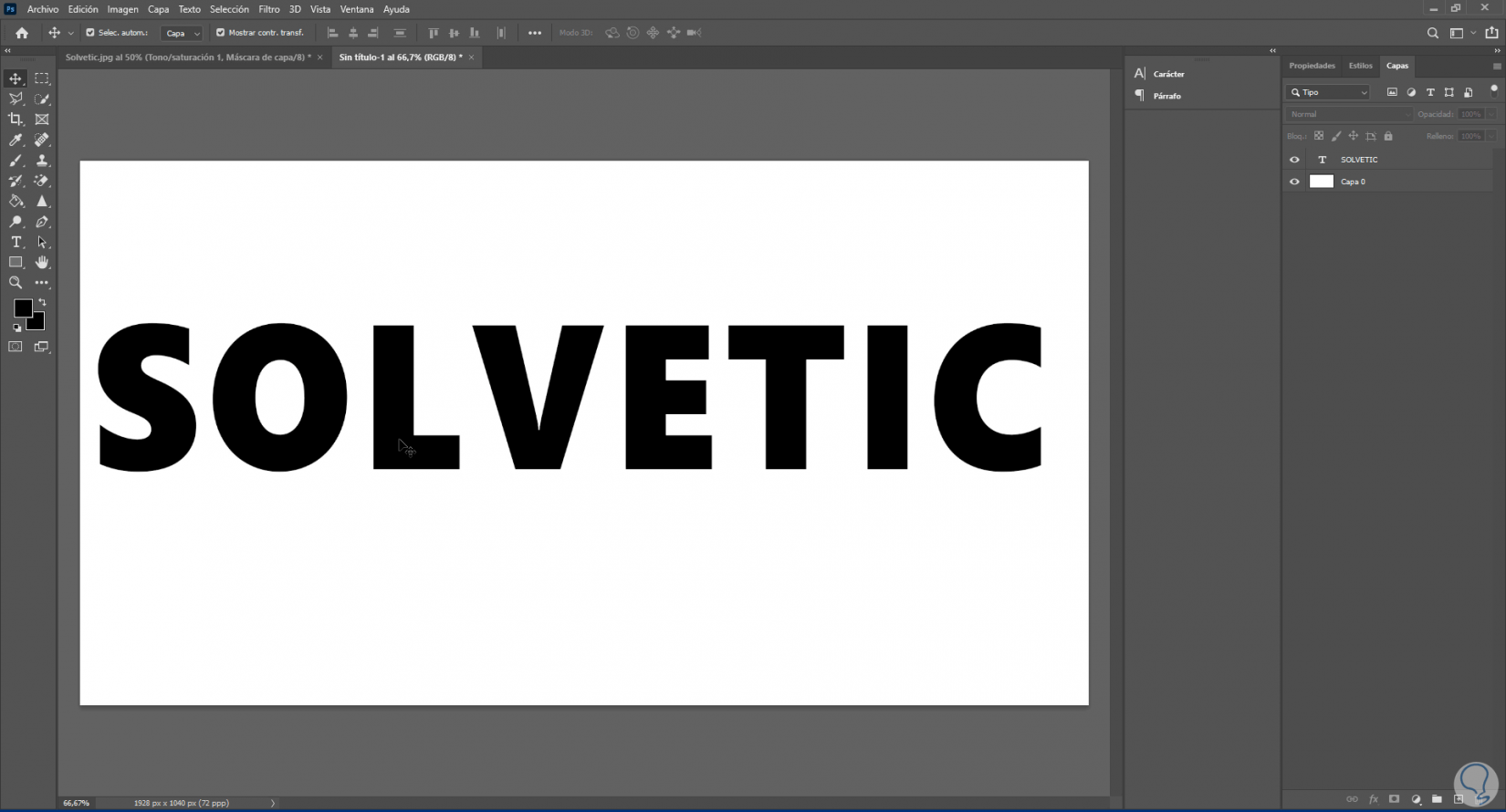Screen dimensions: 1506x812
Task: Go to the Home screen
Action: click(22, 33)
